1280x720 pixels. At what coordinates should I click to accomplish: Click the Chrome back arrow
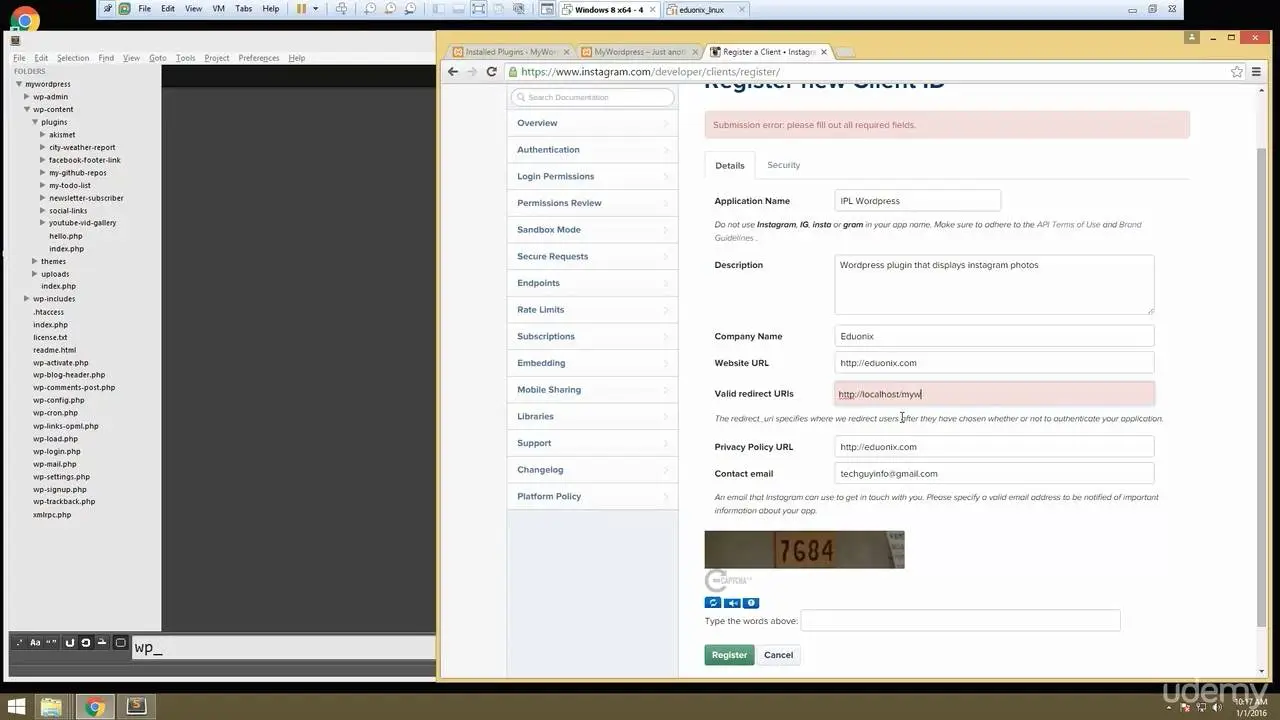[x=453, y=72]
